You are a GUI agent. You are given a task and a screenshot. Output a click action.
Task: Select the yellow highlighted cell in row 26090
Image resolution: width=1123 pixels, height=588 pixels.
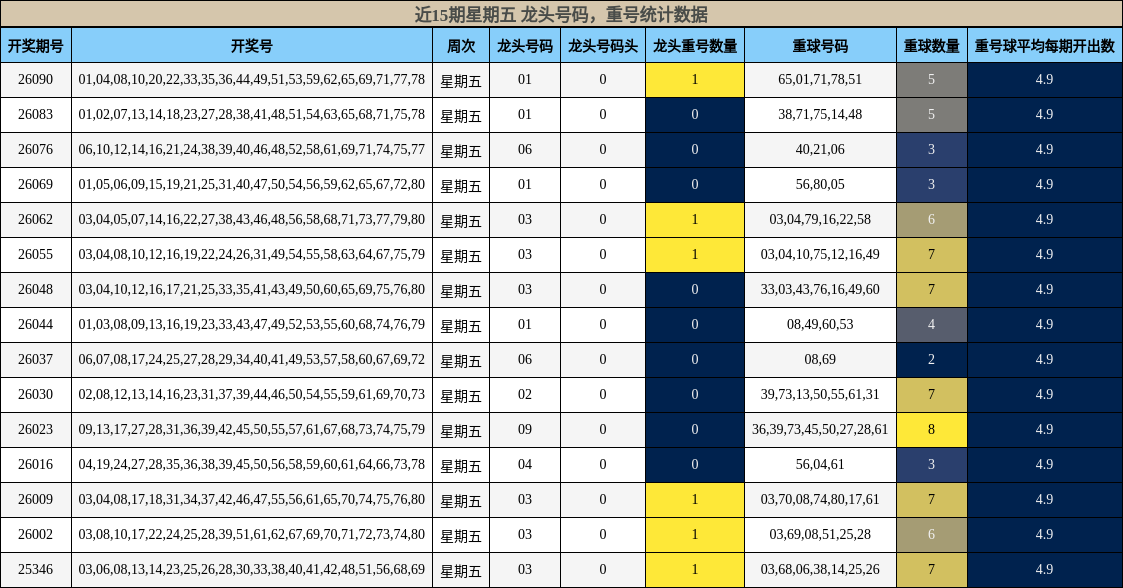click(695, 79)
